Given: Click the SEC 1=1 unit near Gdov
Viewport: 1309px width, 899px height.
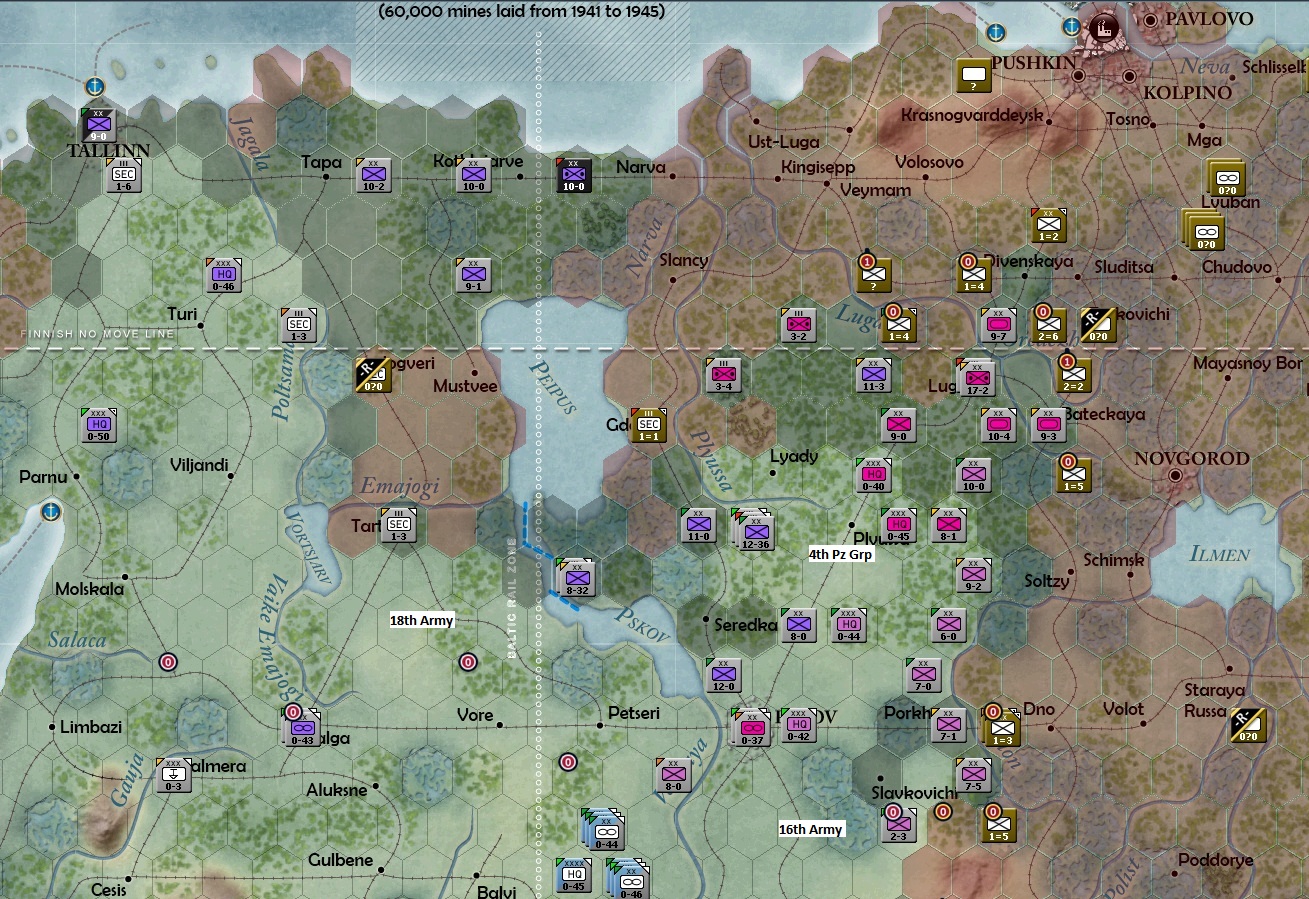Looking at the screenshot, I should coord(648,425).
